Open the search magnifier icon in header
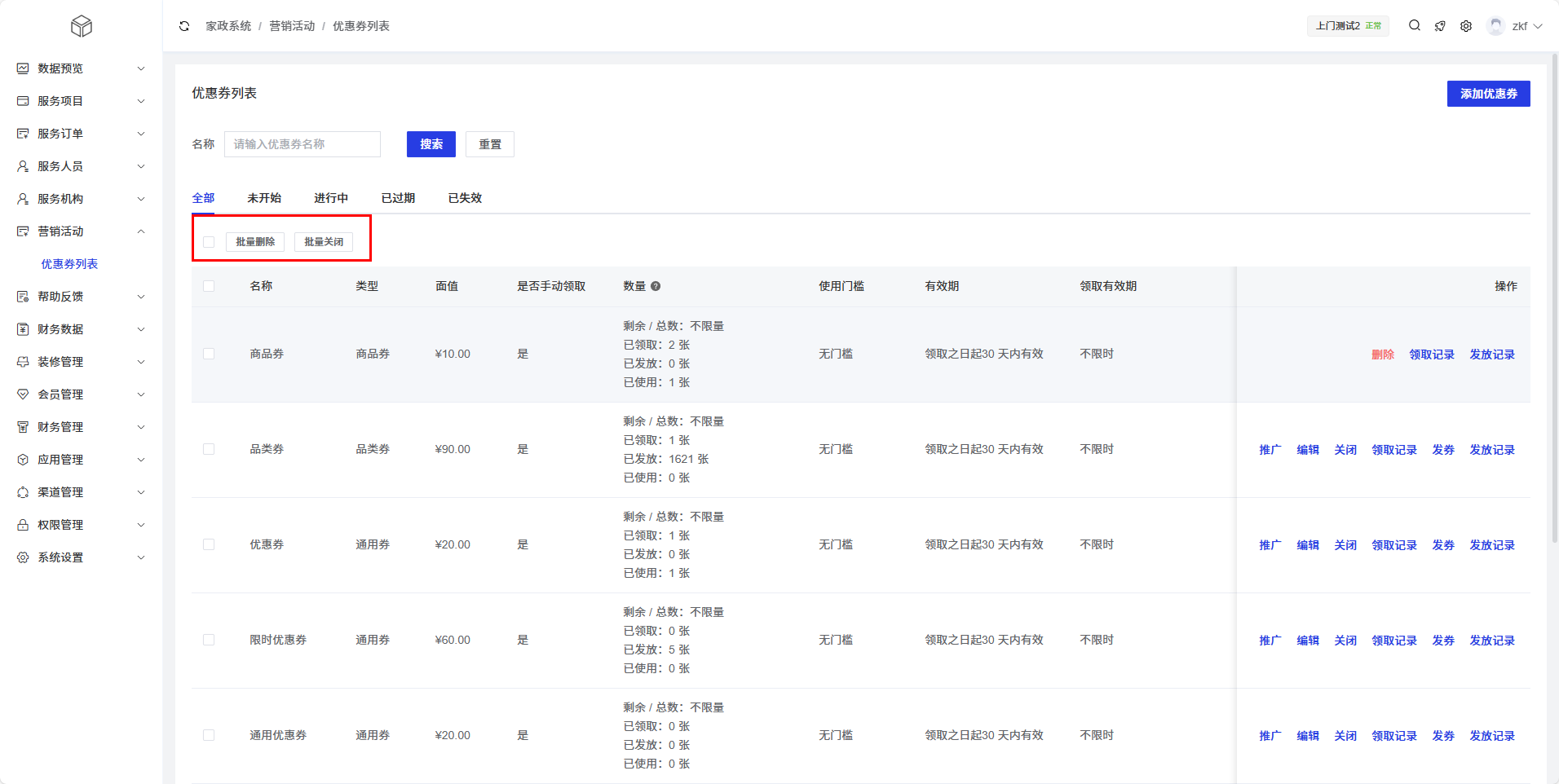 (x=1415, y=26)
